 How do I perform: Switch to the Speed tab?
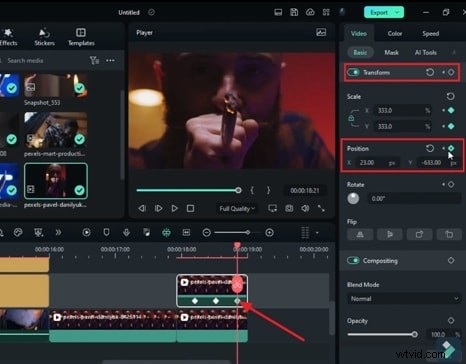click(430, 33)
